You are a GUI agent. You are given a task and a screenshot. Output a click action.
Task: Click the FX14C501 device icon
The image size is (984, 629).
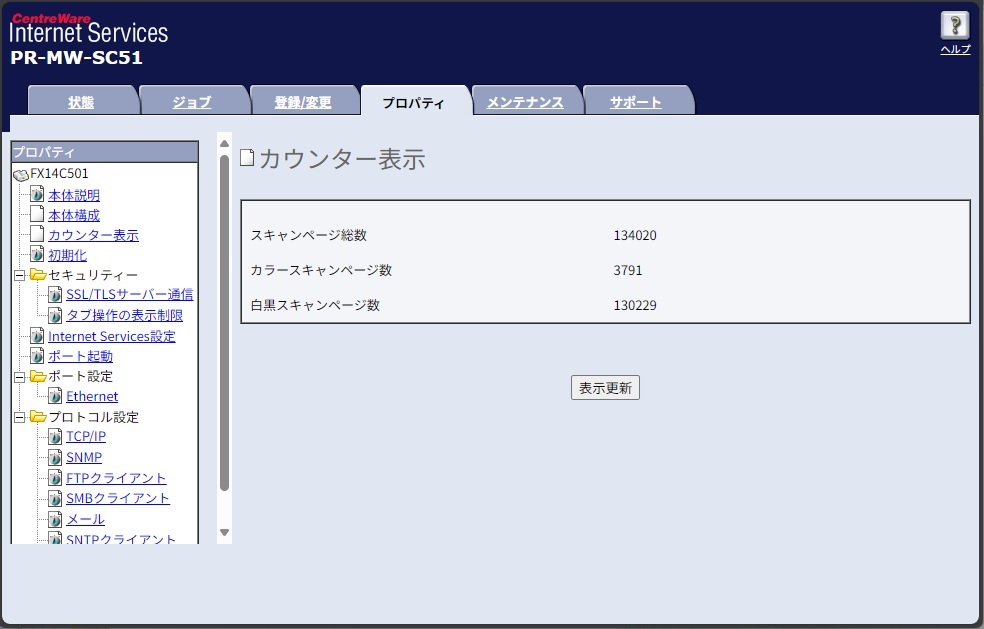pos(21,175)
